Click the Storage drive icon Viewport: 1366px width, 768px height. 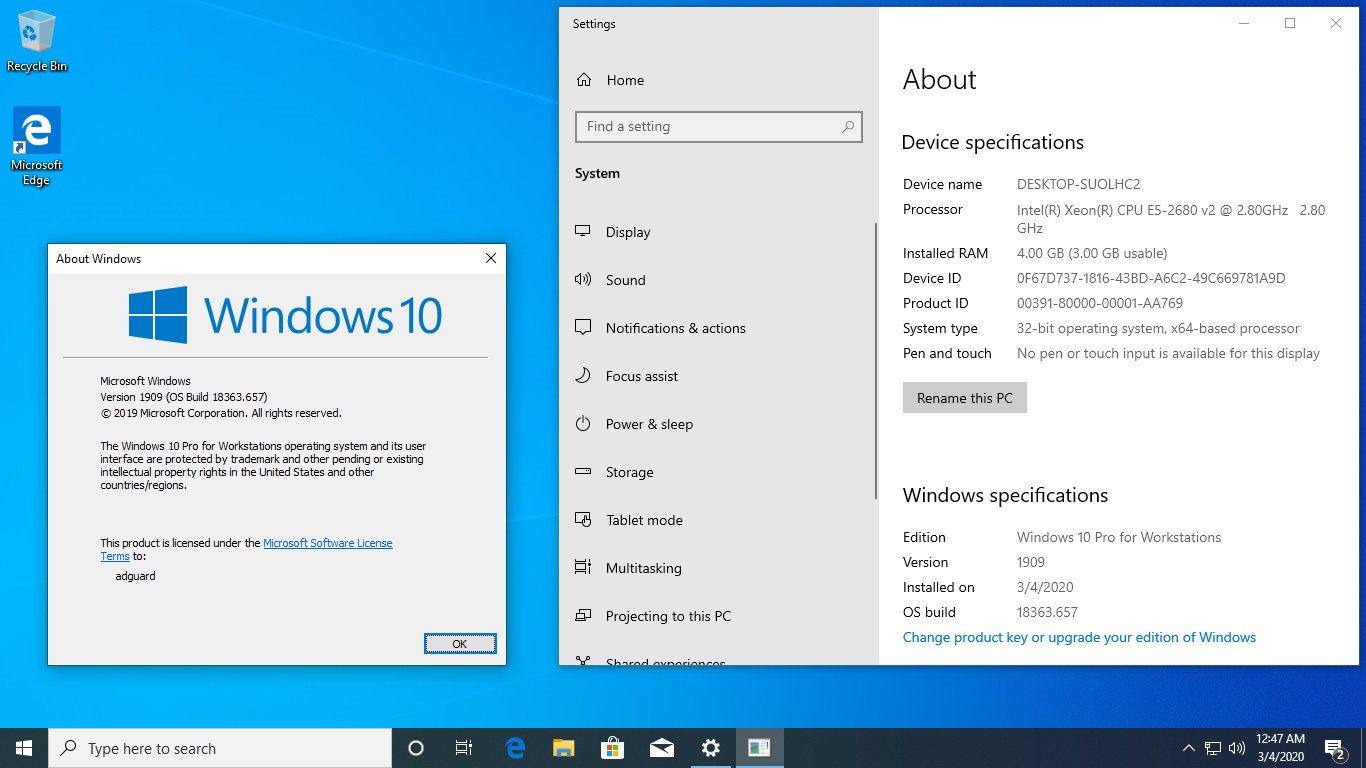(x=583, y=472)
